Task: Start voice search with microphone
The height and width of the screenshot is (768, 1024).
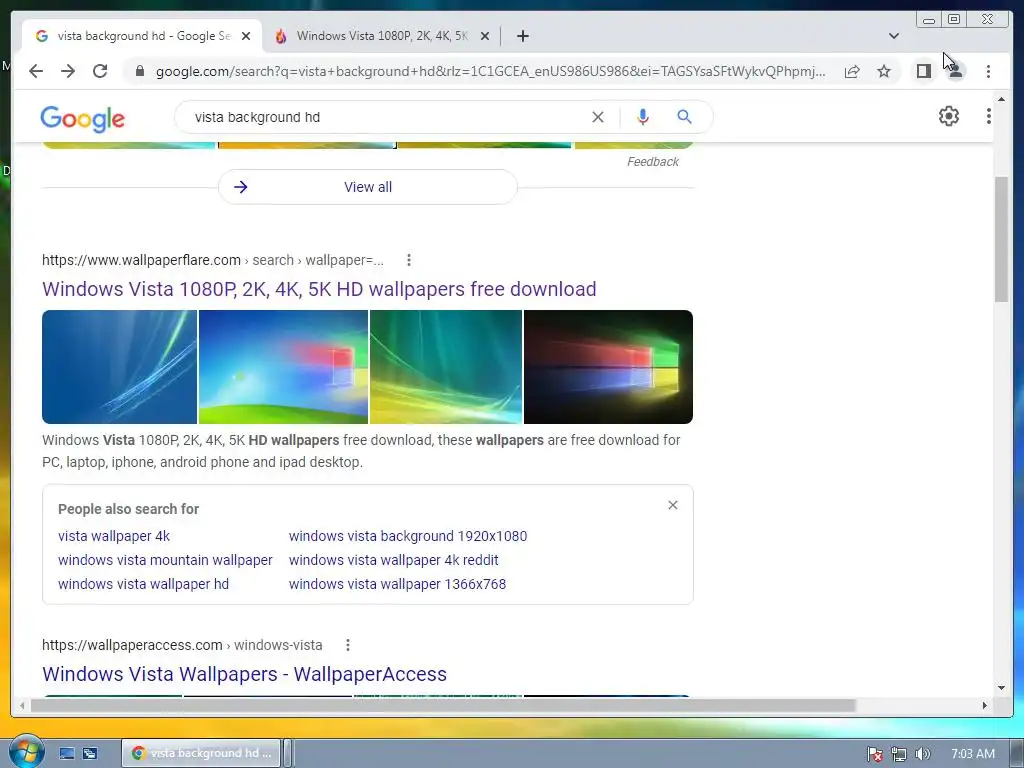Action: [643, 117]
